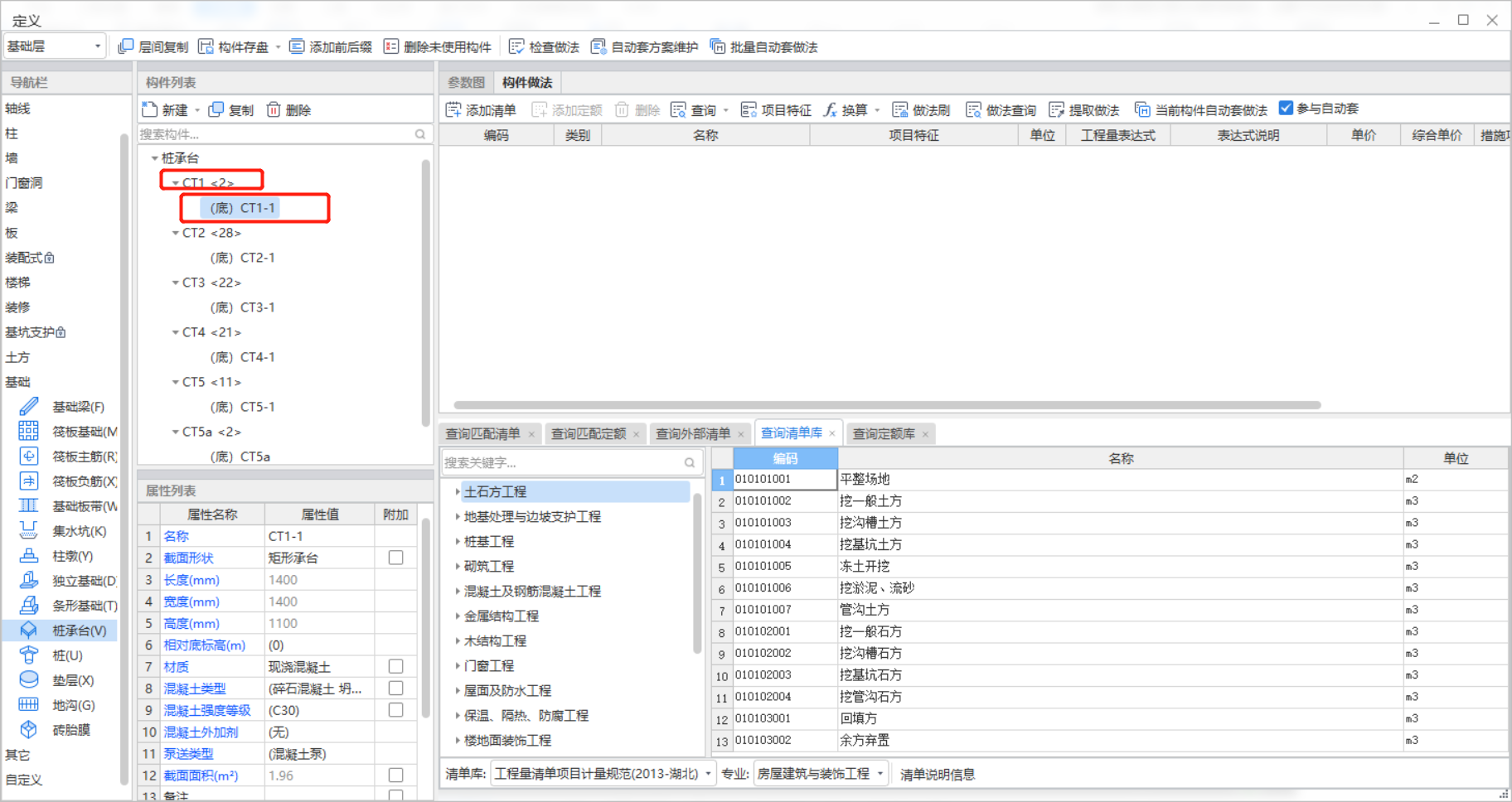Select the 独立基础 icon
This screenshot has height=802, width=1512.
pyautogui.click(x=29, y=580)
